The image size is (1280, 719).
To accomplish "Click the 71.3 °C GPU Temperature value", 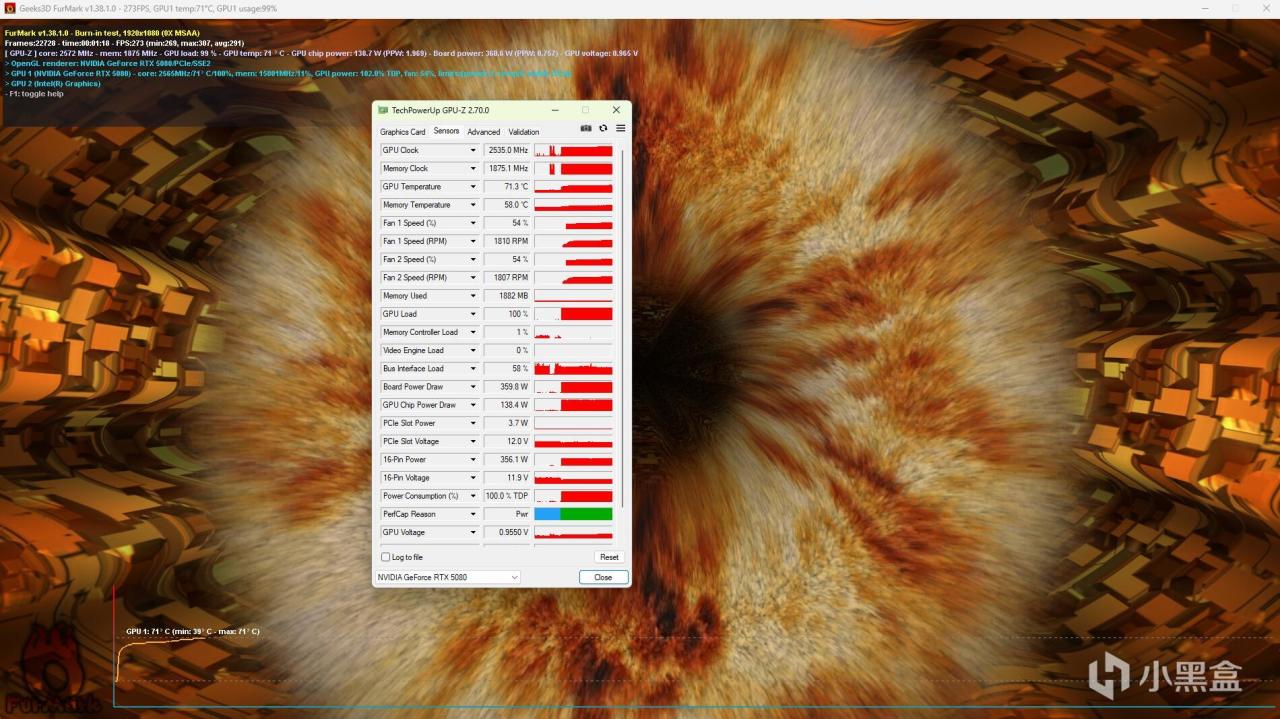I will click(x=507, y=187).
